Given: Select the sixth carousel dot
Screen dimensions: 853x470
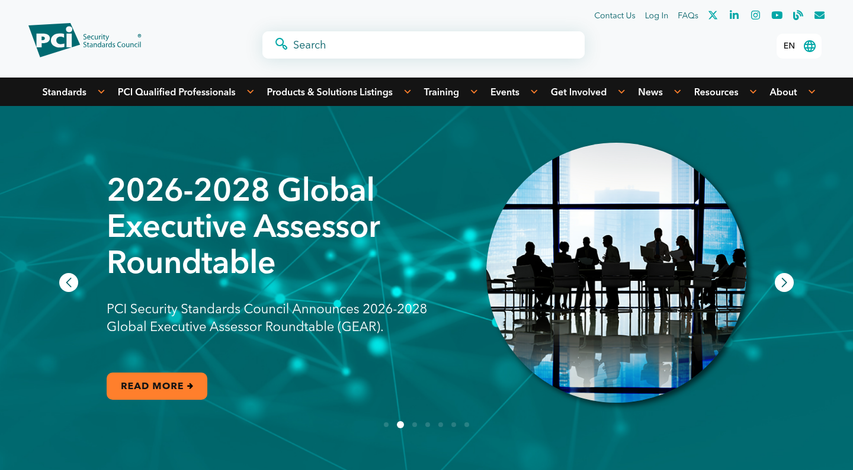Looking at the screenshot, I should tap(454, 425).
